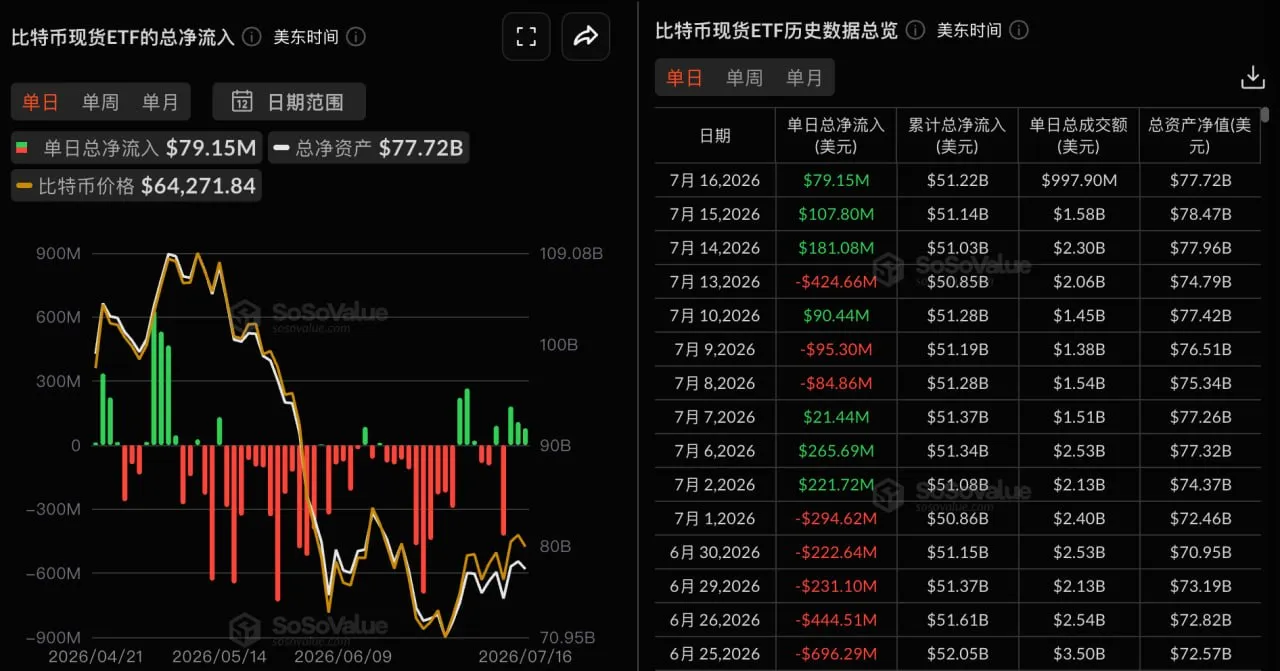Click info icon next to right 美东时间
This screenshot has height=671, width=1280.
(1019, 30)
